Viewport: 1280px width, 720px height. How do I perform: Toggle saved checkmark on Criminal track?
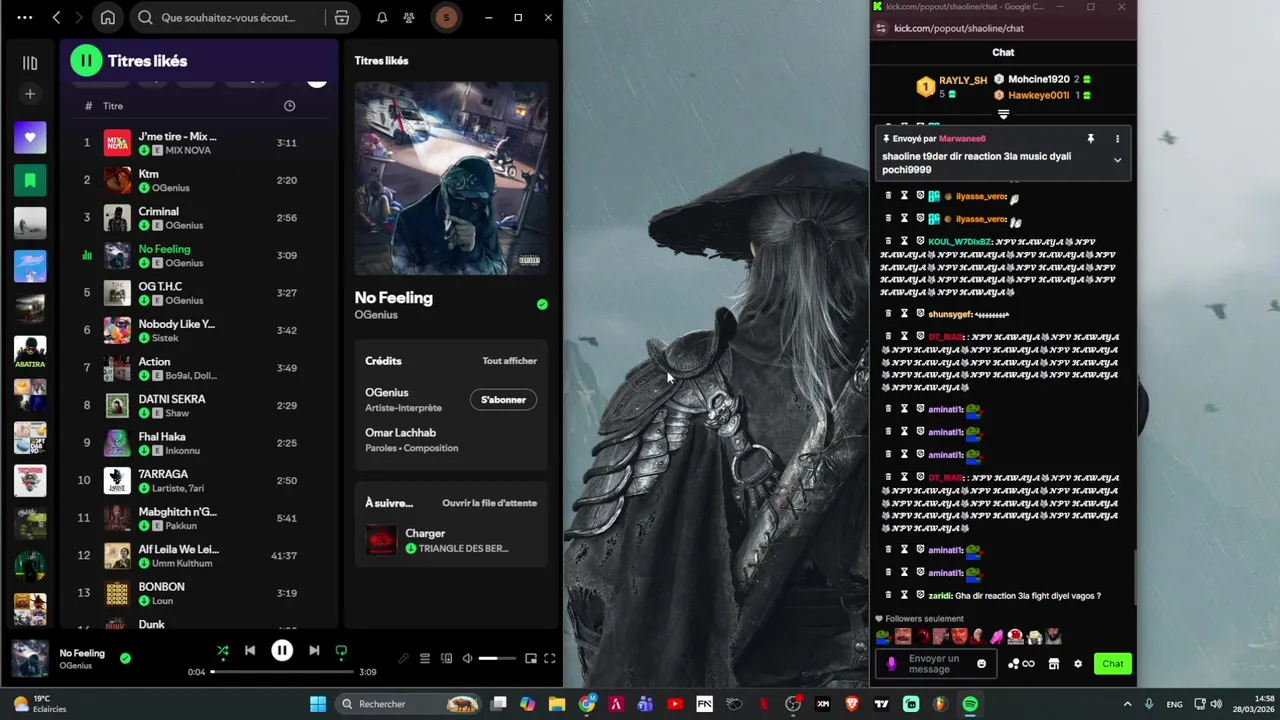144,225
